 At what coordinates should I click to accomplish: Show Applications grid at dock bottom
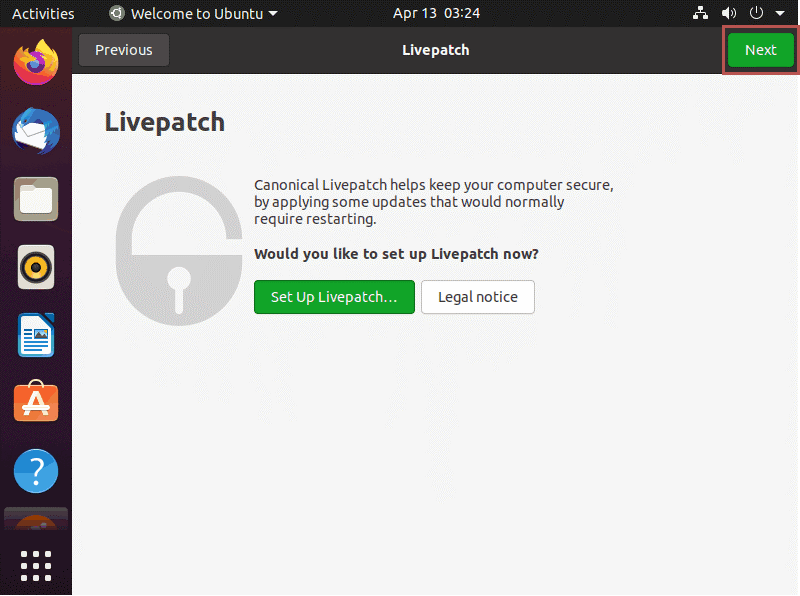36,566
